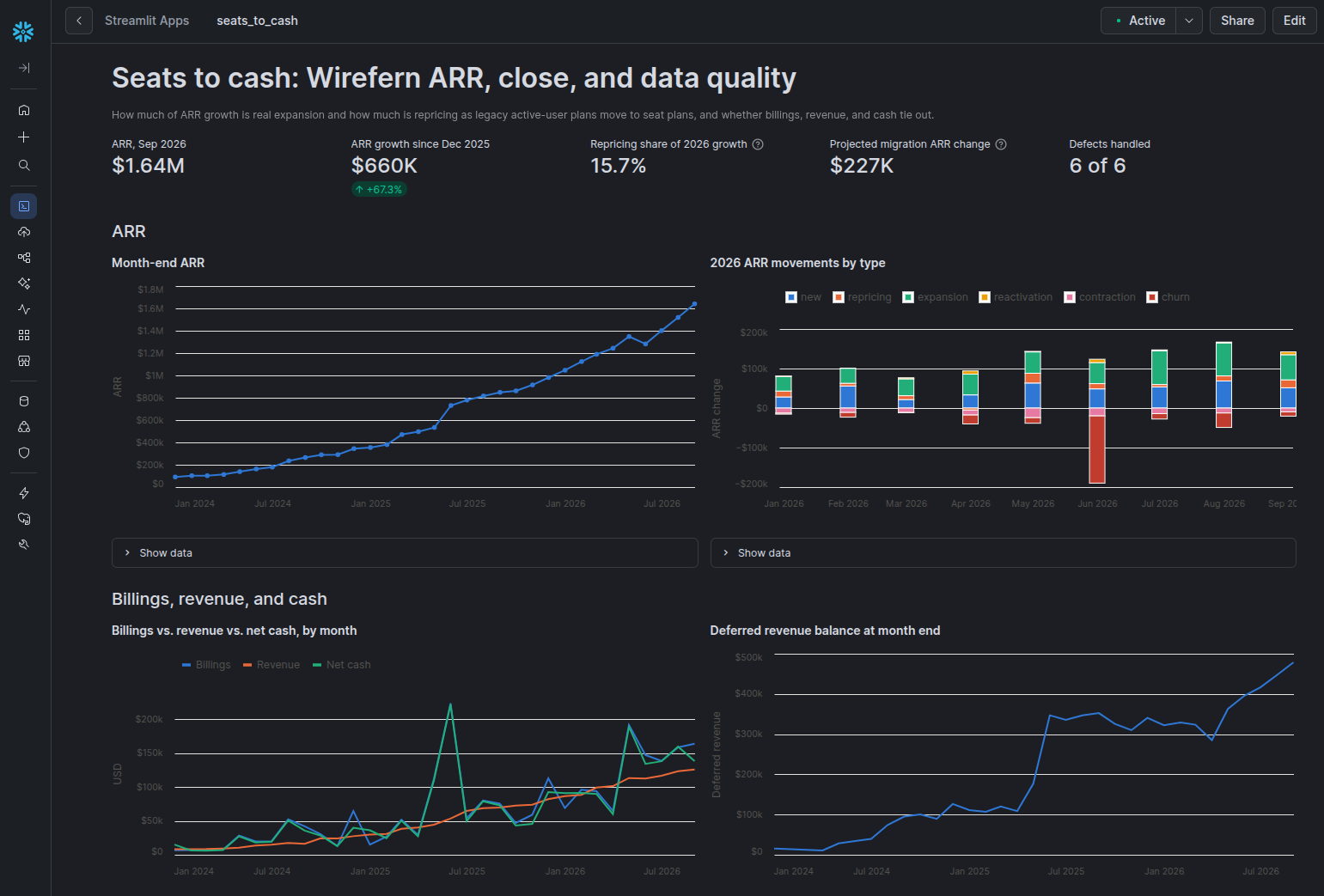The height and width of the screenshot is (896, 1324).
Task: Open the Transformation workflow icon
Action: pos(24,258)
